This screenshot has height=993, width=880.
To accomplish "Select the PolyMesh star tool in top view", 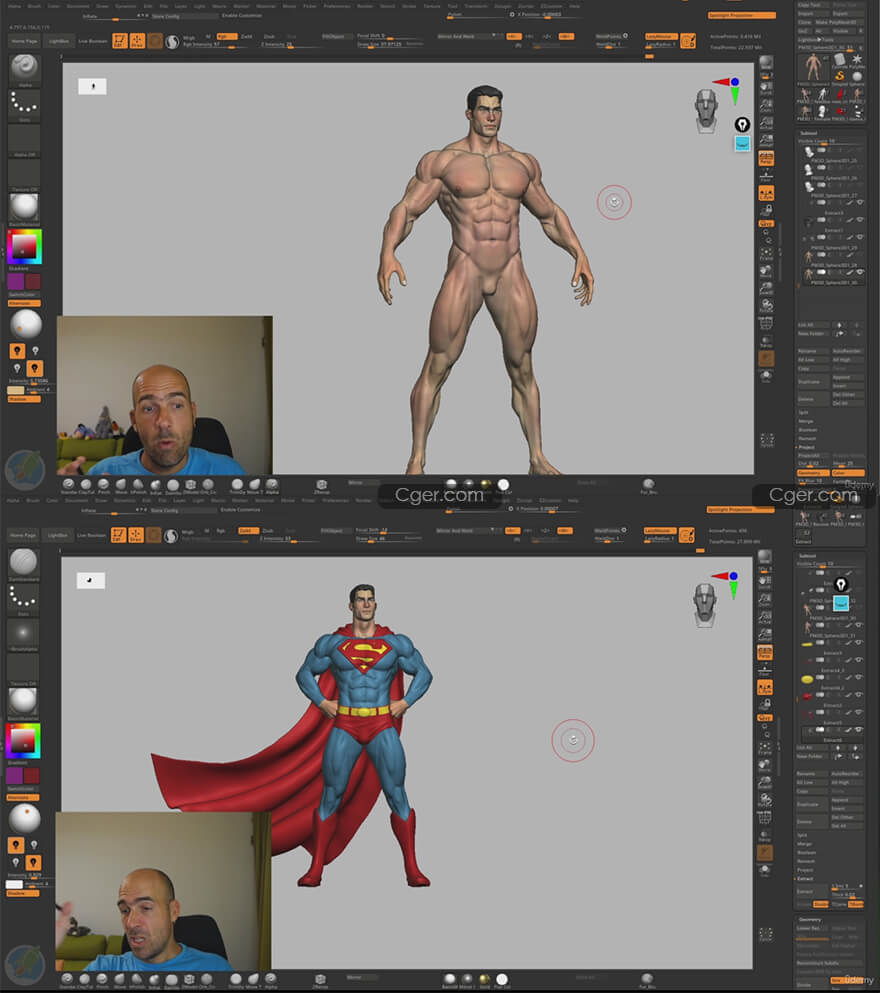I will click(x=857, y=60).
